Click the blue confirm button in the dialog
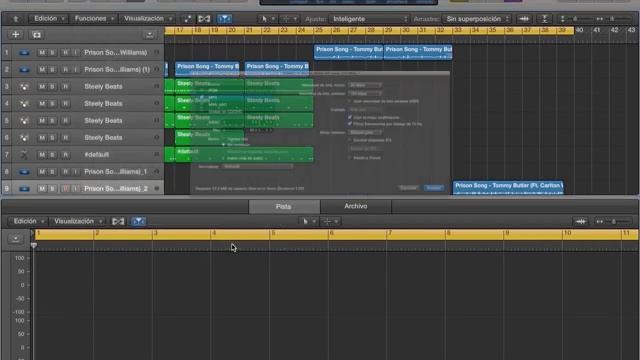 tap(433, 188)
